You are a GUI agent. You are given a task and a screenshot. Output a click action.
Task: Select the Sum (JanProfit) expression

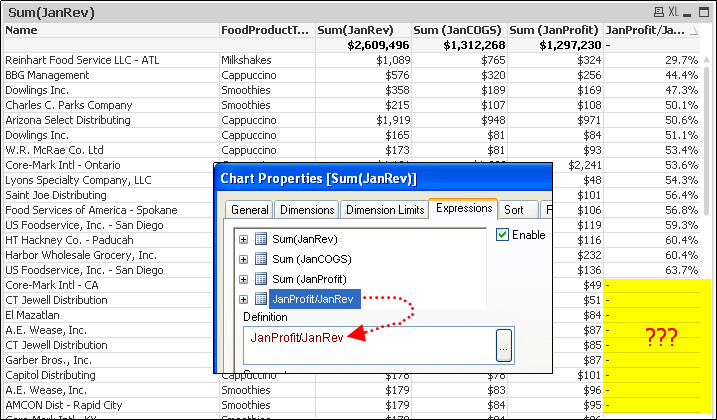click(309, 278)
